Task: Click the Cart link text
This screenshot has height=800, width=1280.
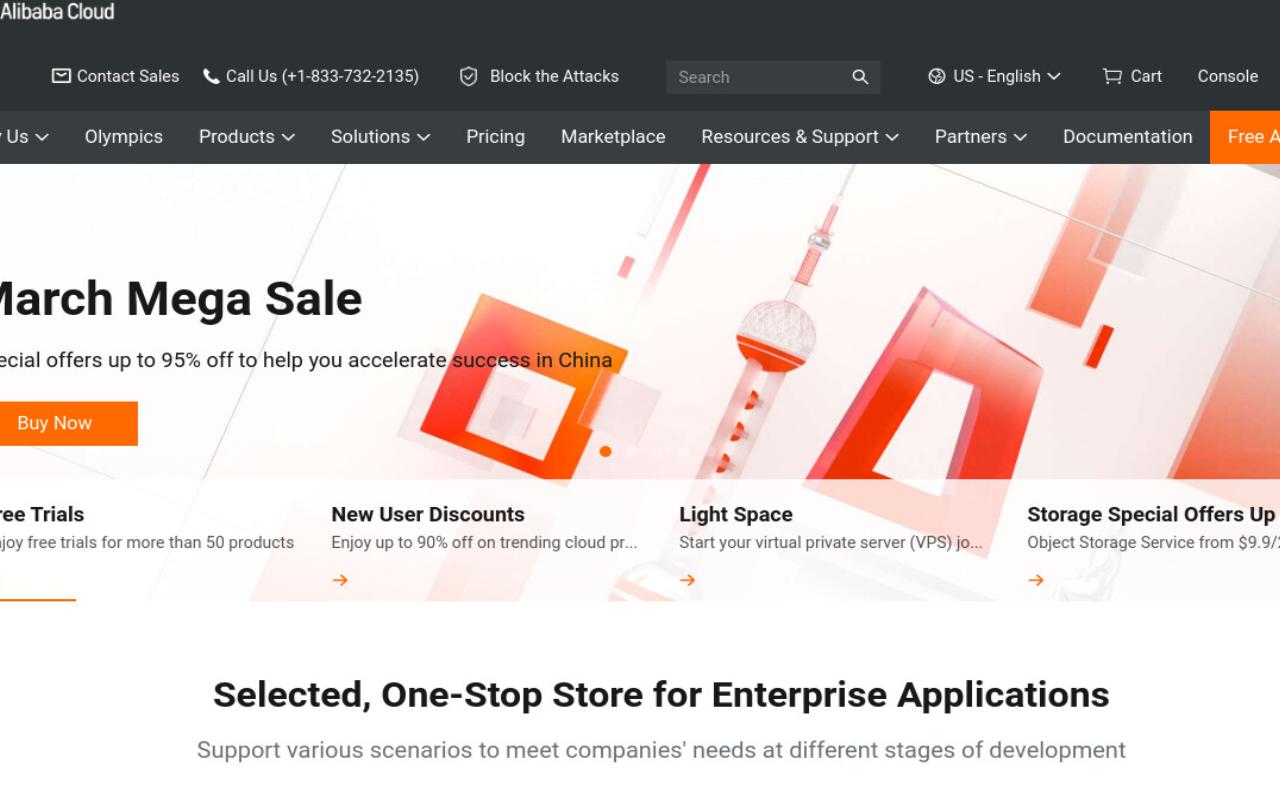Action: [1146, 76]
